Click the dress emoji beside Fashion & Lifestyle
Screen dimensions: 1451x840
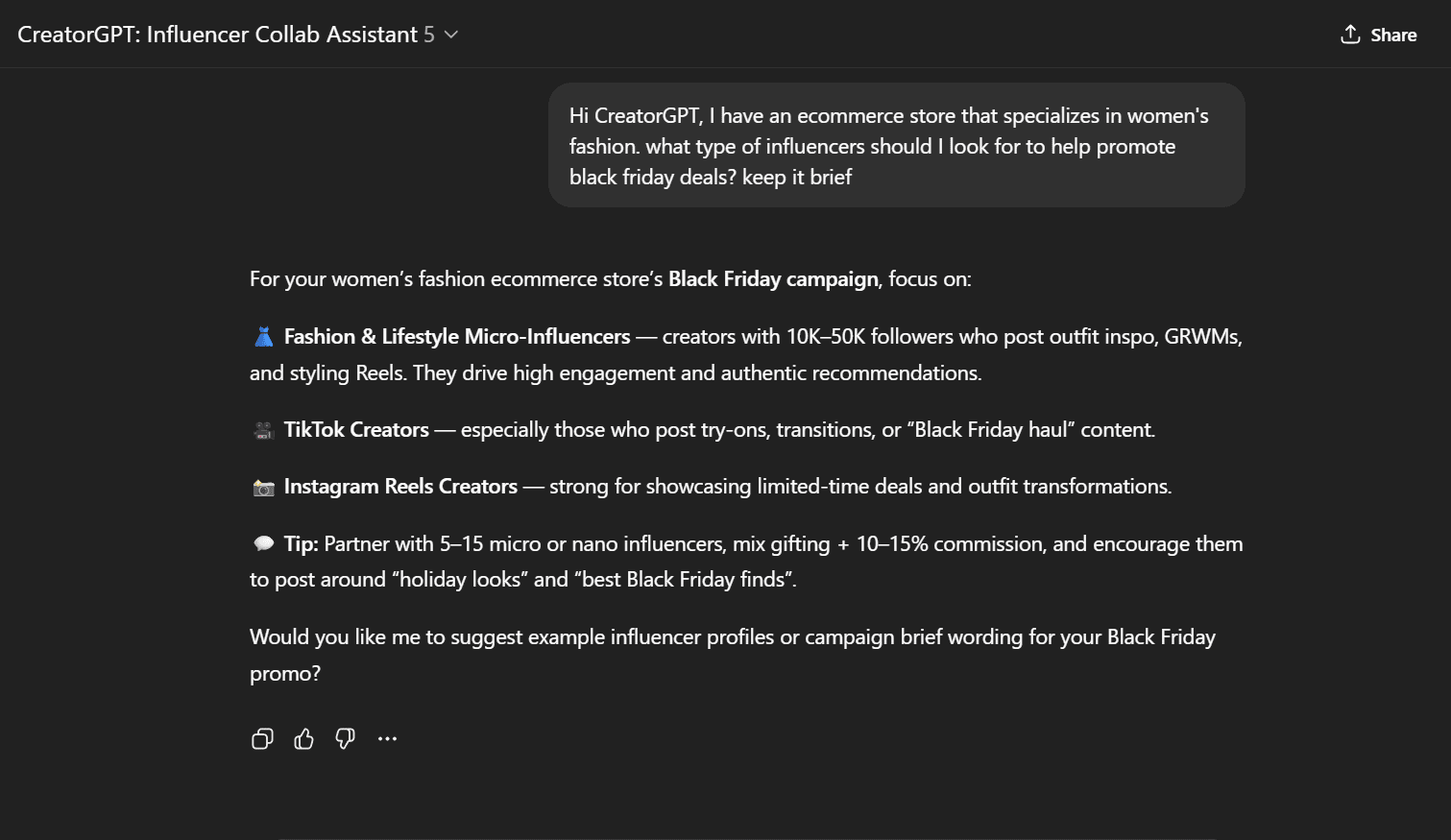coord(263,337)
